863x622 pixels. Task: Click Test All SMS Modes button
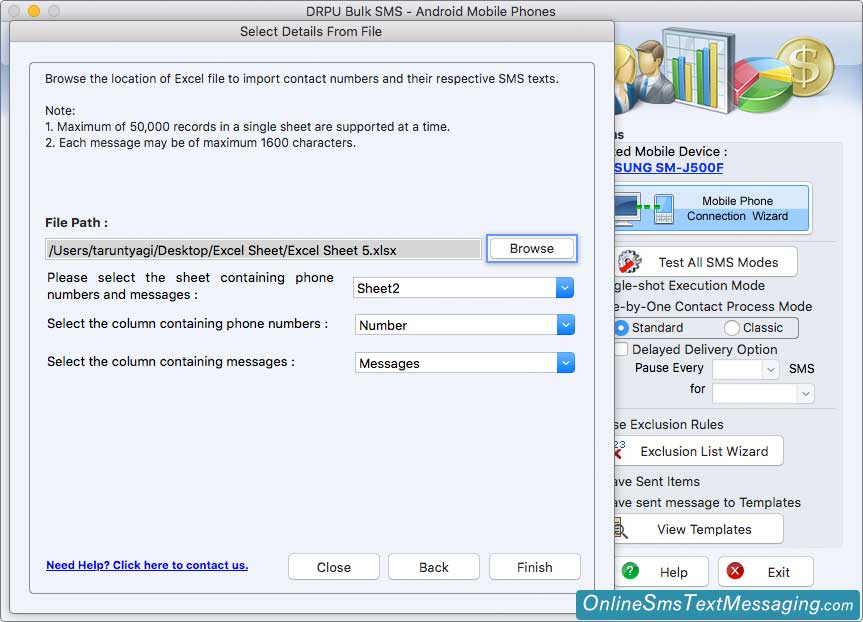coord(707,262)
